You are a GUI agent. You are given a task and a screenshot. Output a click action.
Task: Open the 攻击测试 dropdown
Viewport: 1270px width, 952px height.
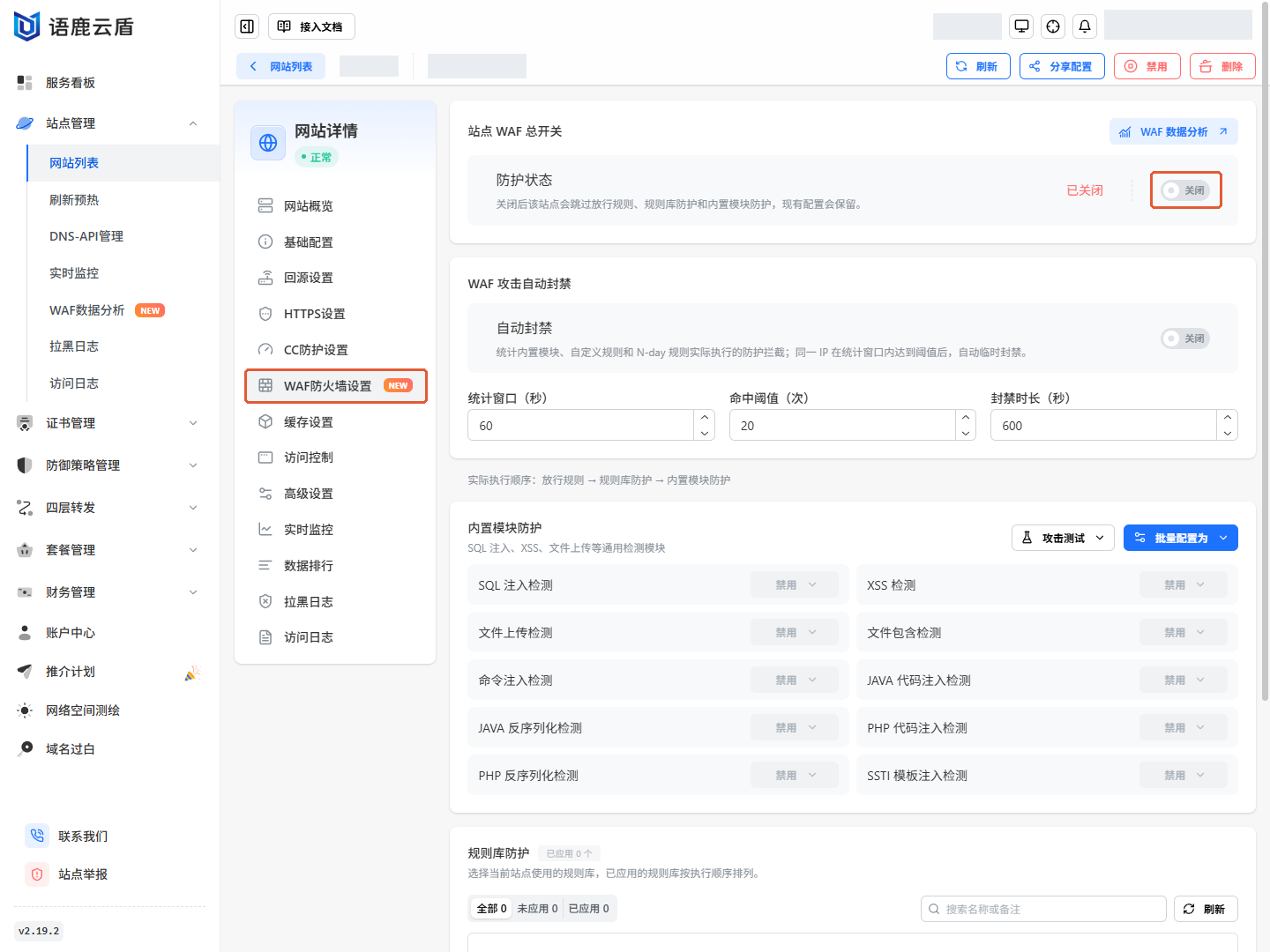coord(1063,538)
